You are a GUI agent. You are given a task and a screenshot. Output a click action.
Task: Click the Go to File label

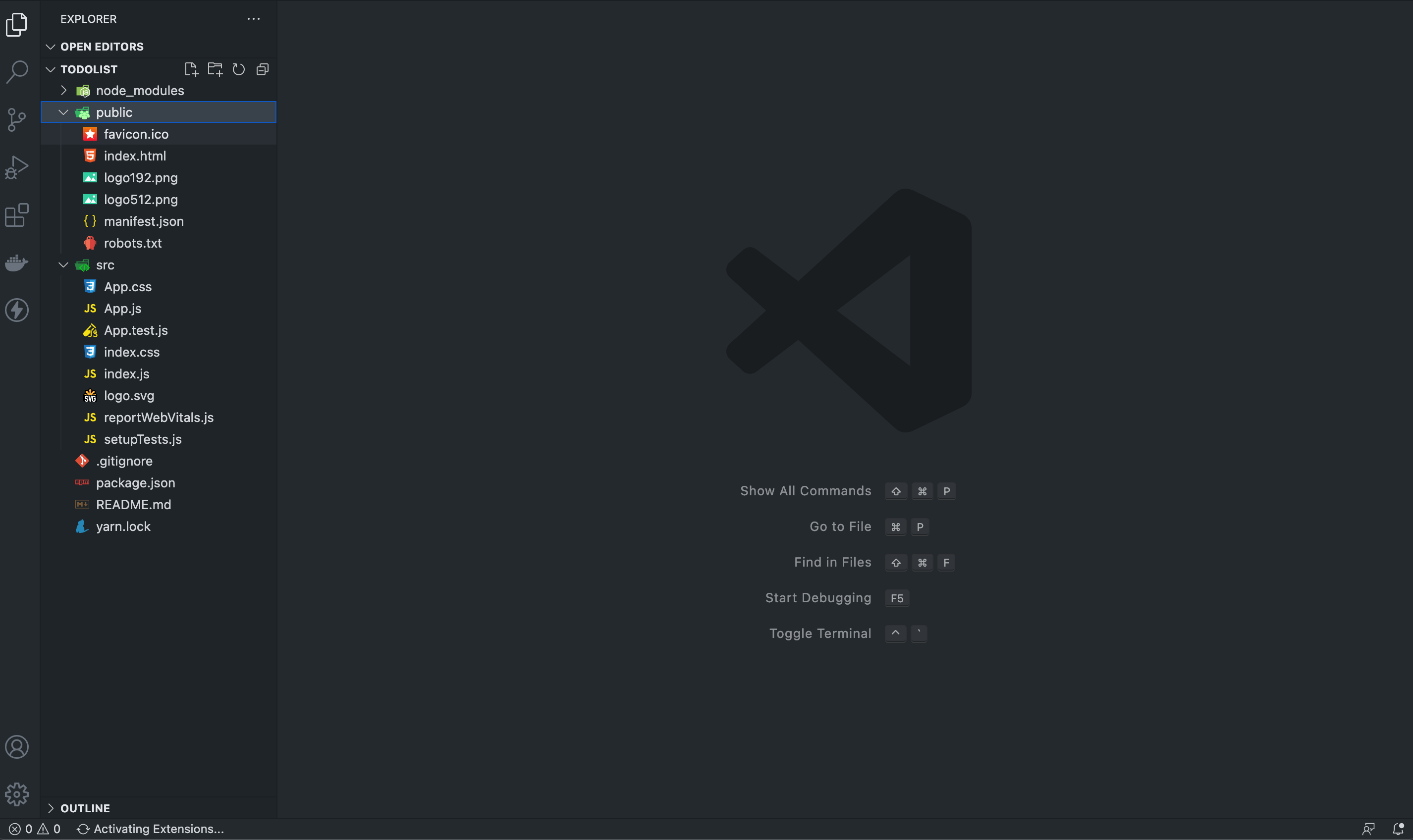(840, 526)
